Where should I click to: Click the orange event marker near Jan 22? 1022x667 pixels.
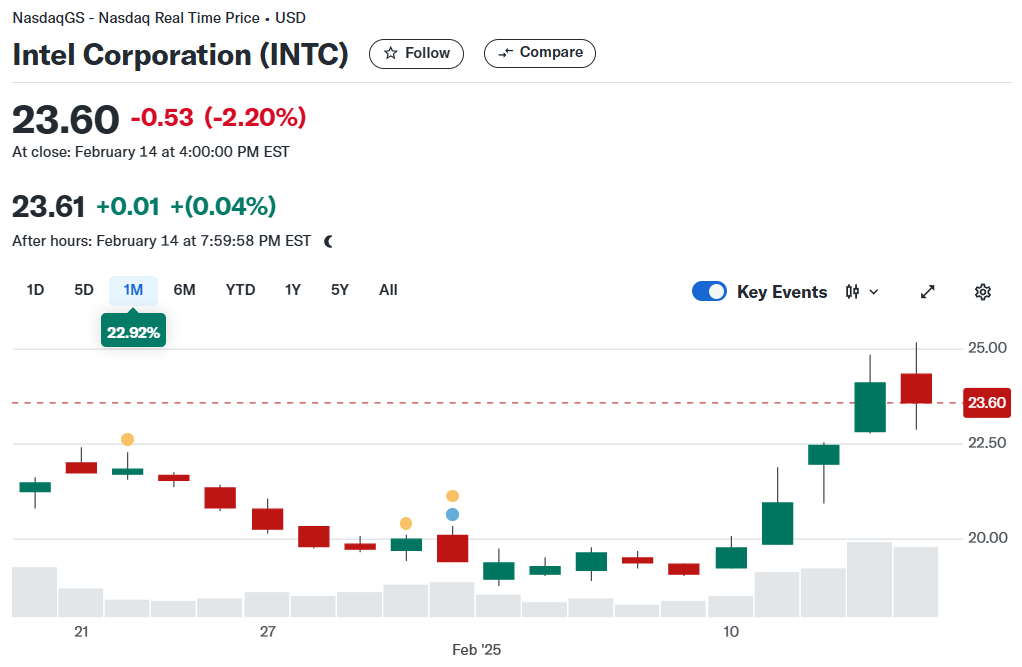(127, 439)
